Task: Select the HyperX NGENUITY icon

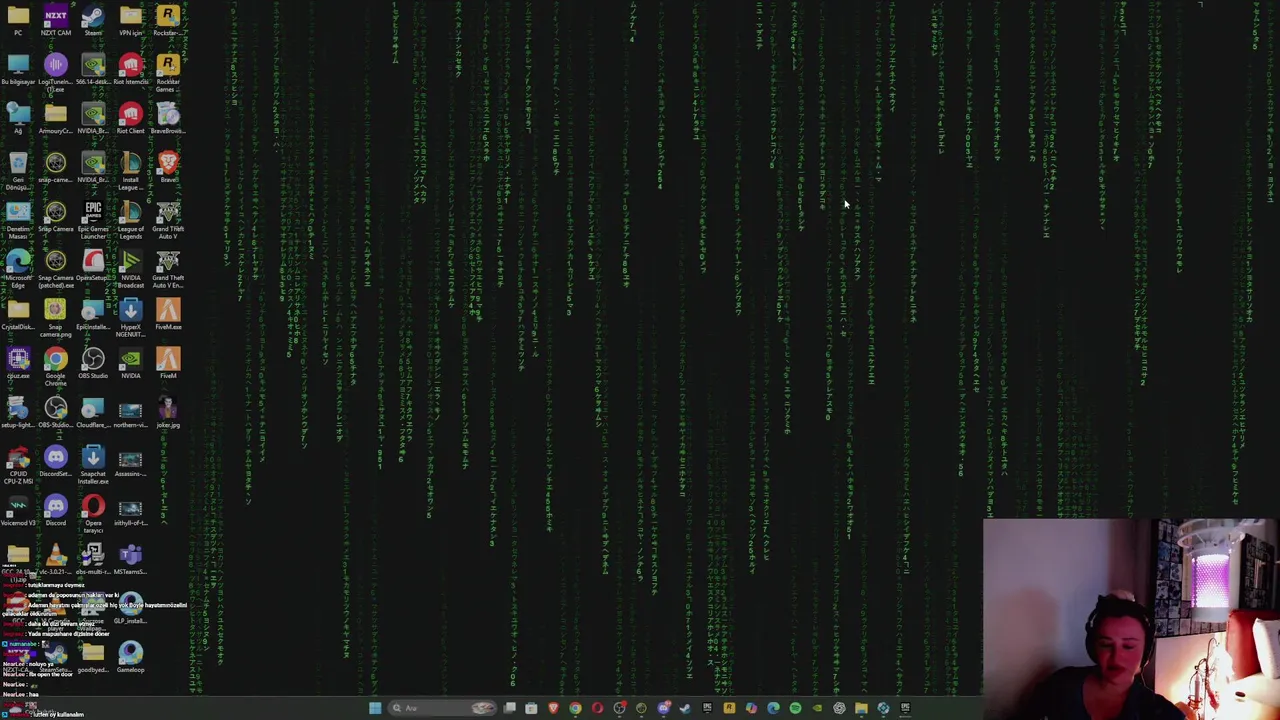Action: [130, 316]
